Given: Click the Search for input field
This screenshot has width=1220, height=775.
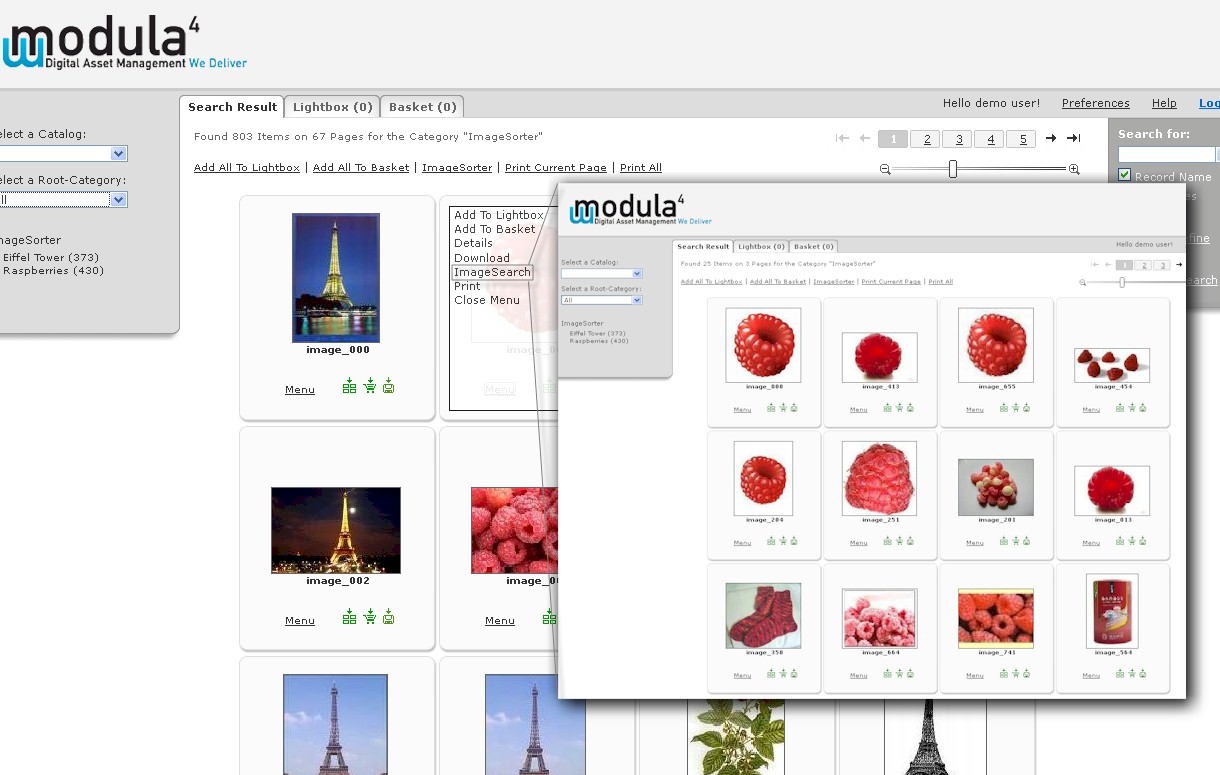Looking at the screenshot, I should (x=1166, y=154).
